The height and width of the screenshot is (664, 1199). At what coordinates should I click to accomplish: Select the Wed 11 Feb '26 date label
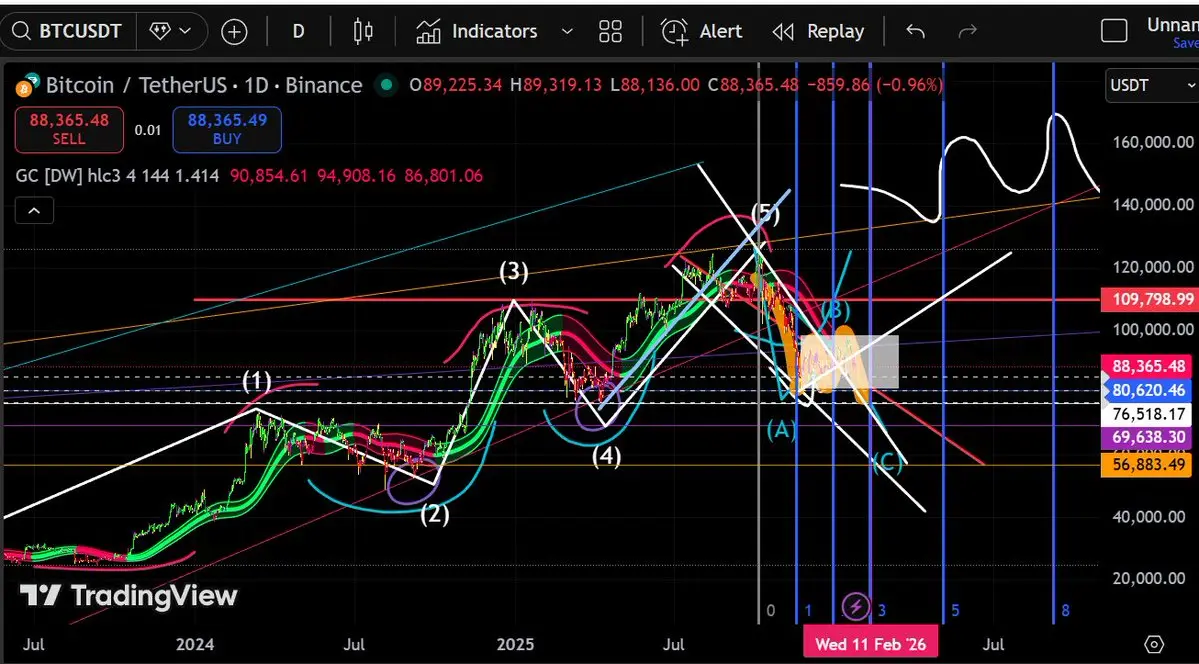pyautogui.click(x=870, y=644)
